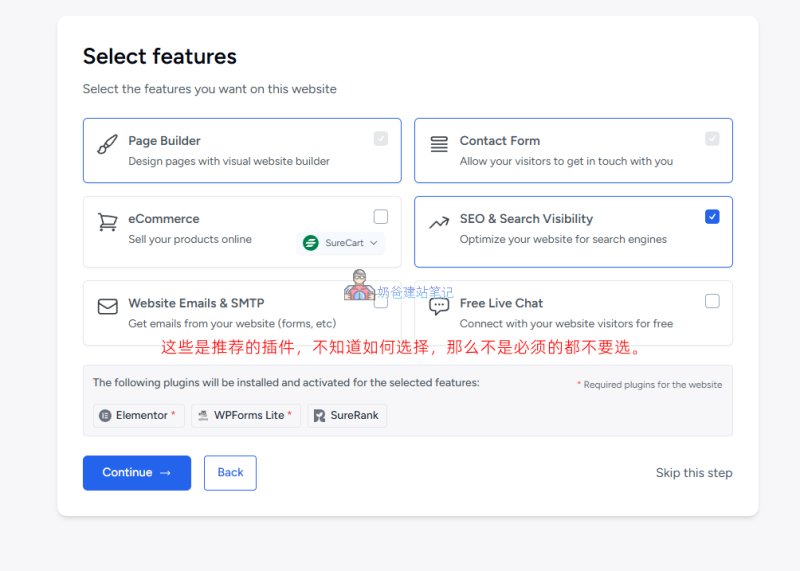Click the Elementor plugin tag
Screen dimensions: 800x571
tap(138, 415)
